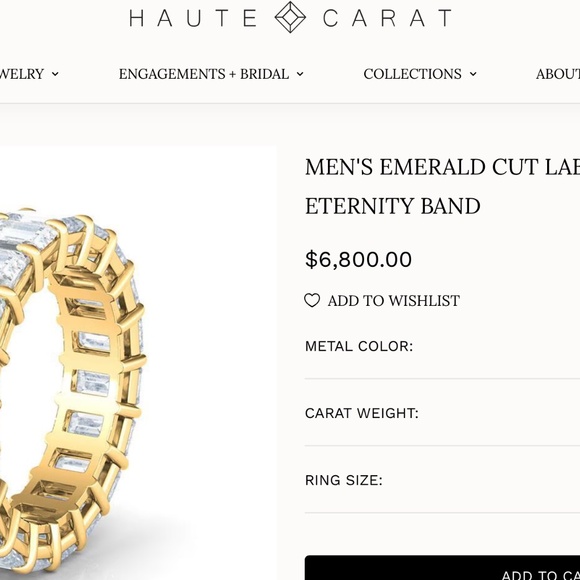Click the Add to Cart button
The image size is (580, 580).
point(442,567)
